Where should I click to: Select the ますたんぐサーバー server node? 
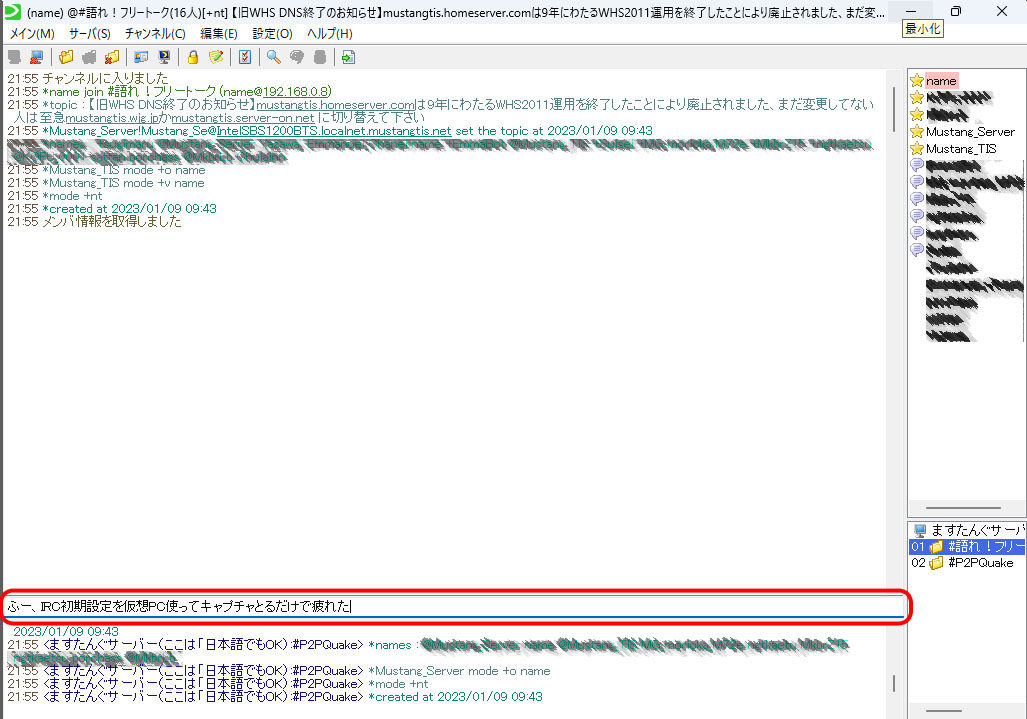point(977,530)
